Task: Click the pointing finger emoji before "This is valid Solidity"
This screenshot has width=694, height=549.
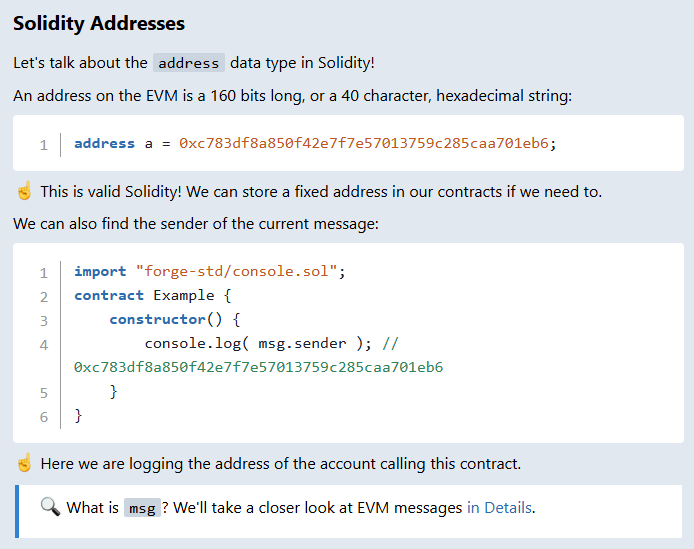Action: pos(24,191)
